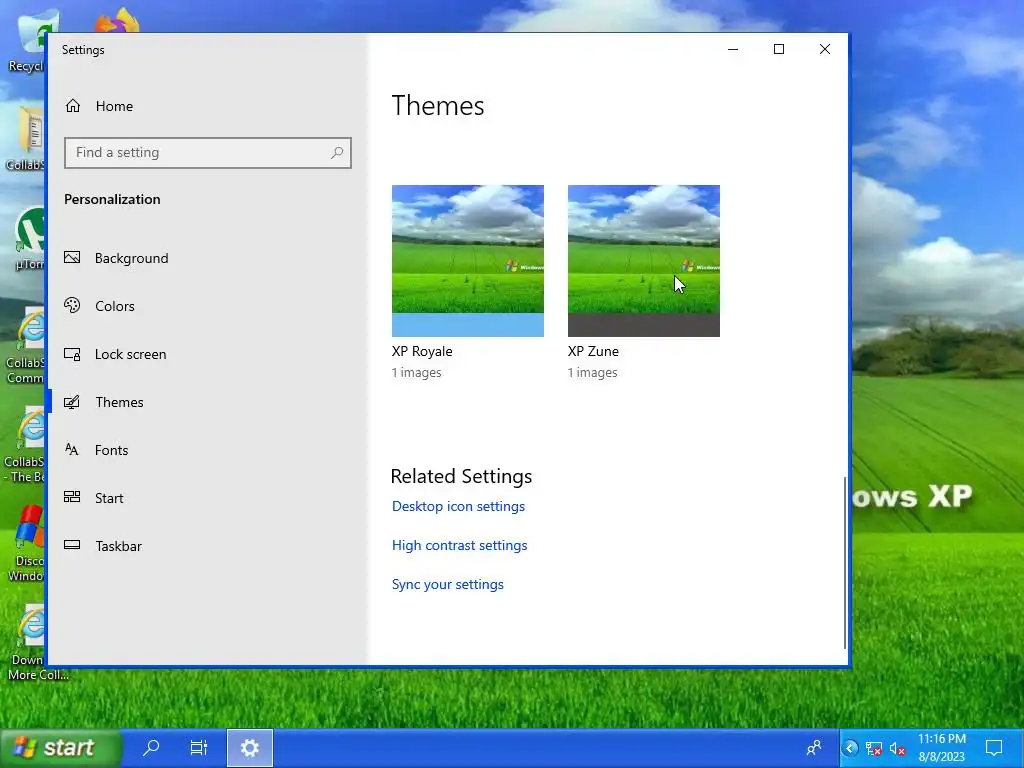Select the Download More Coll... desktop icon
Screen dimensions: 1024x768
point(35,643)
